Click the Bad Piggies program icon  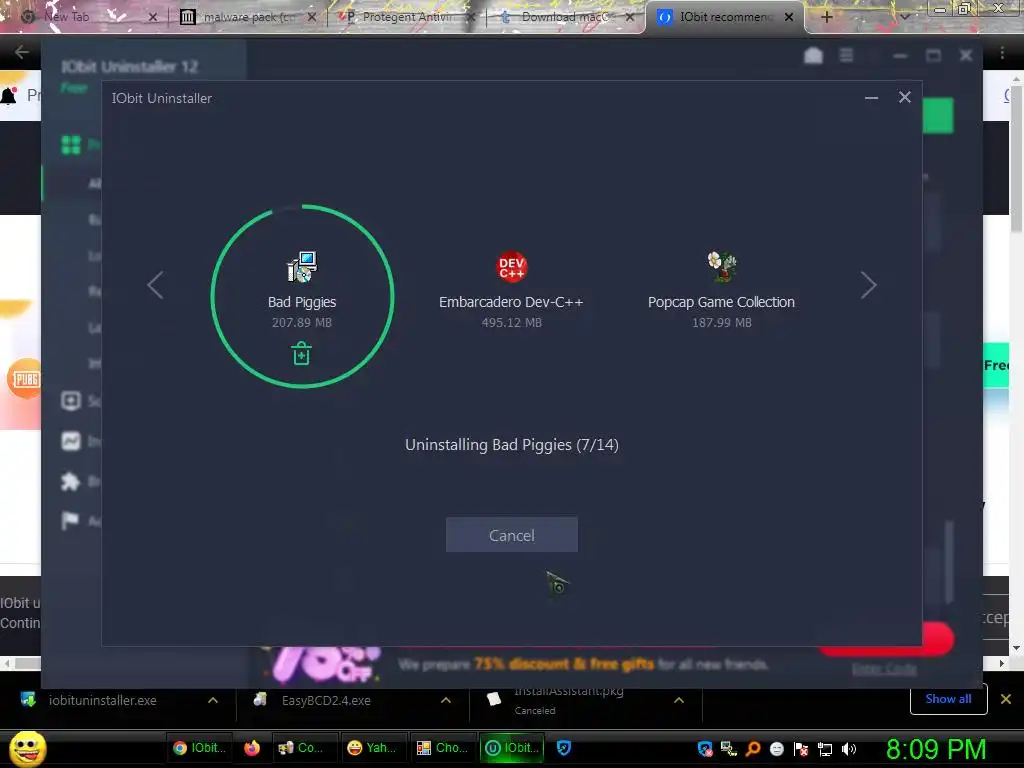[302, 266]
